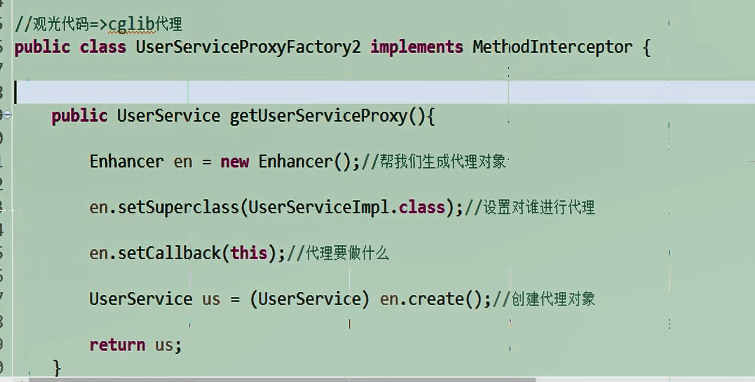Click the create method call

(x=436, y=299)
